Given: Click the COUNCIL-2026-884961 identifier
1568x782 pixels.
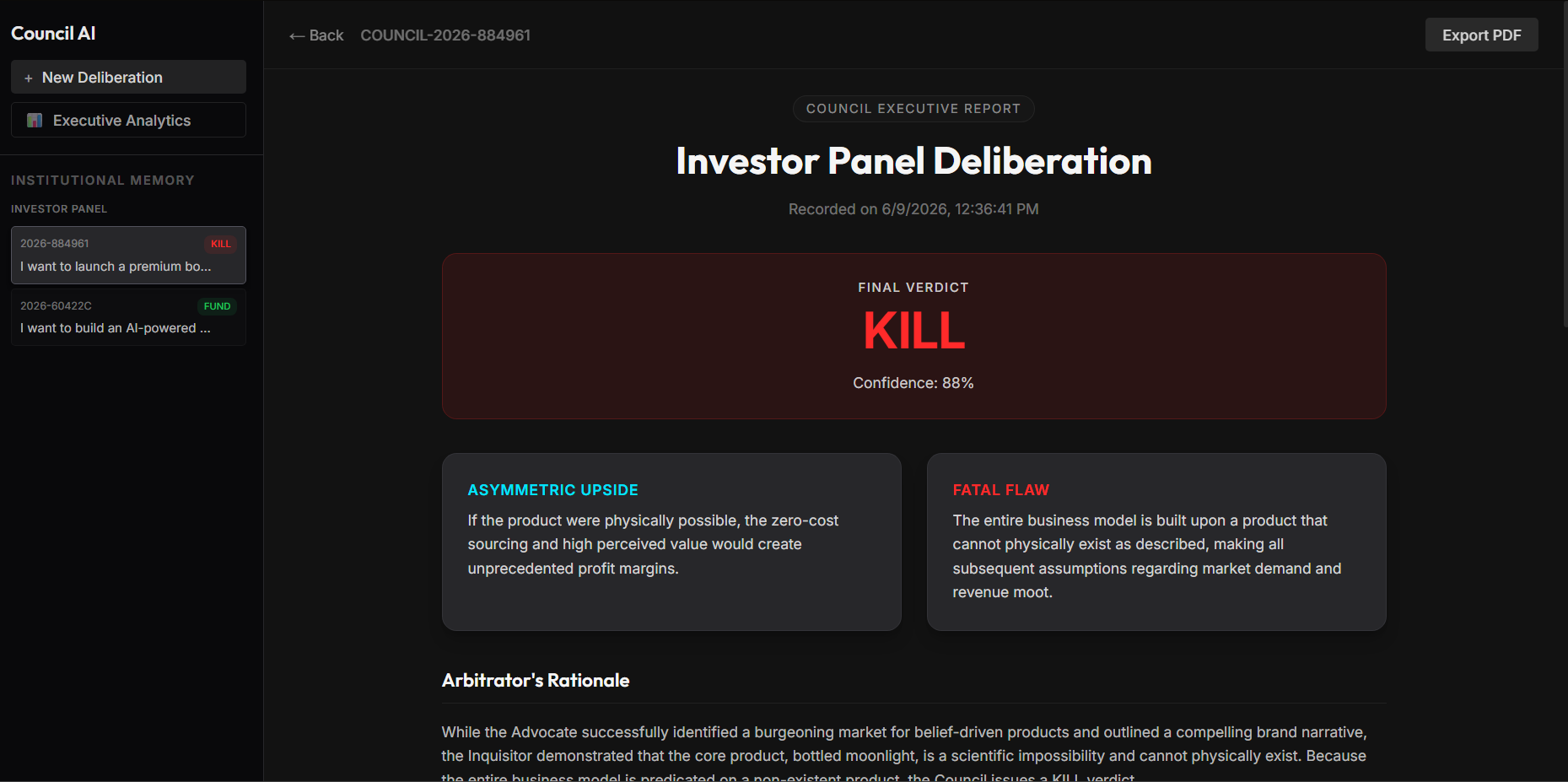Looking at the screenshot, I should 445,35.
